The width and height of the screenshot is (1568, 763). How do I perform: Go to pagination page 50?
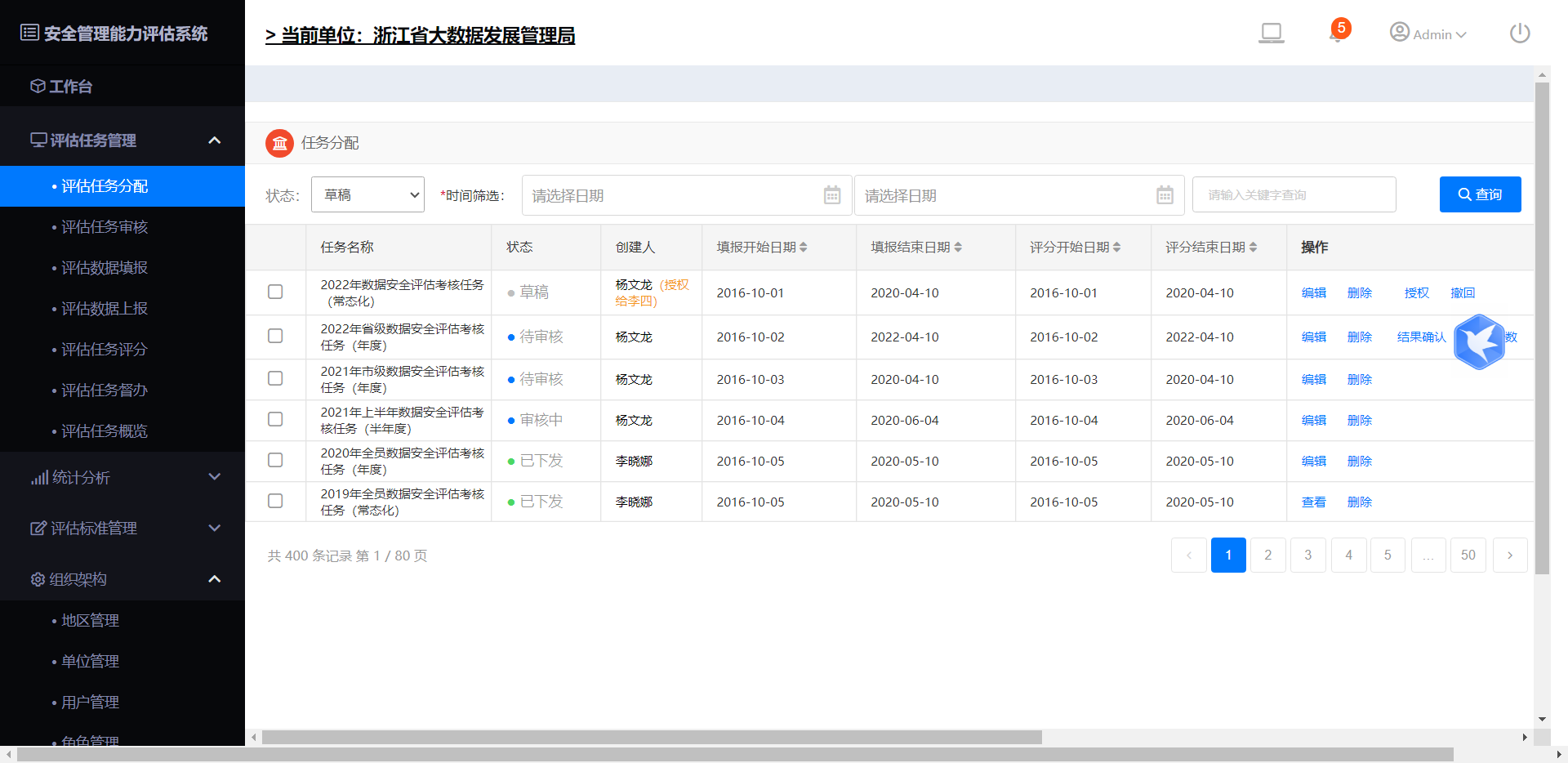1468,555
